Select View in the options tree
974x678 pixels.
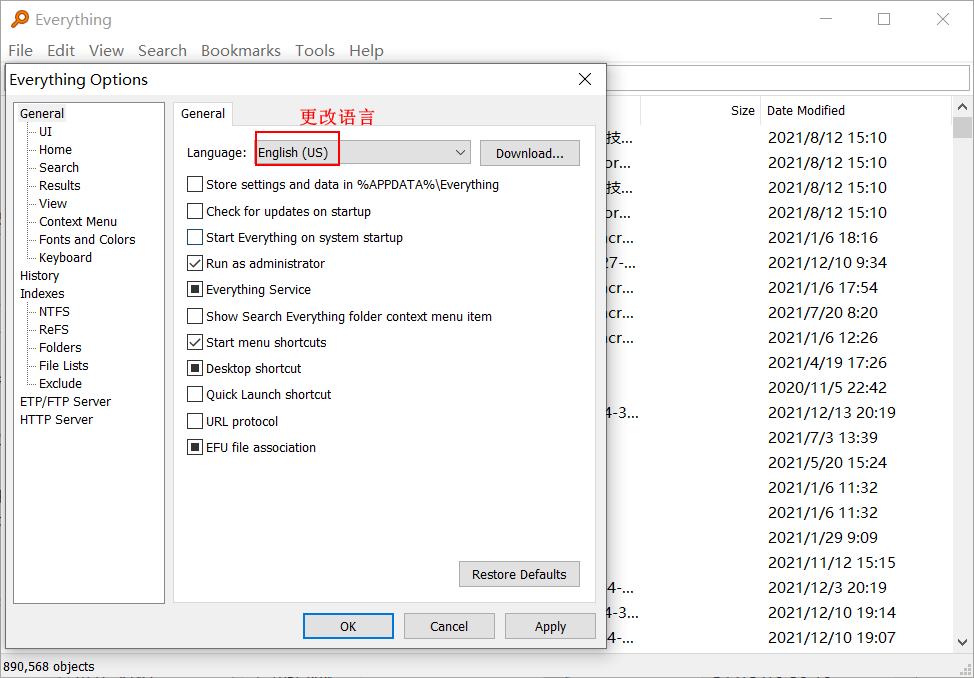click(53, 203)
